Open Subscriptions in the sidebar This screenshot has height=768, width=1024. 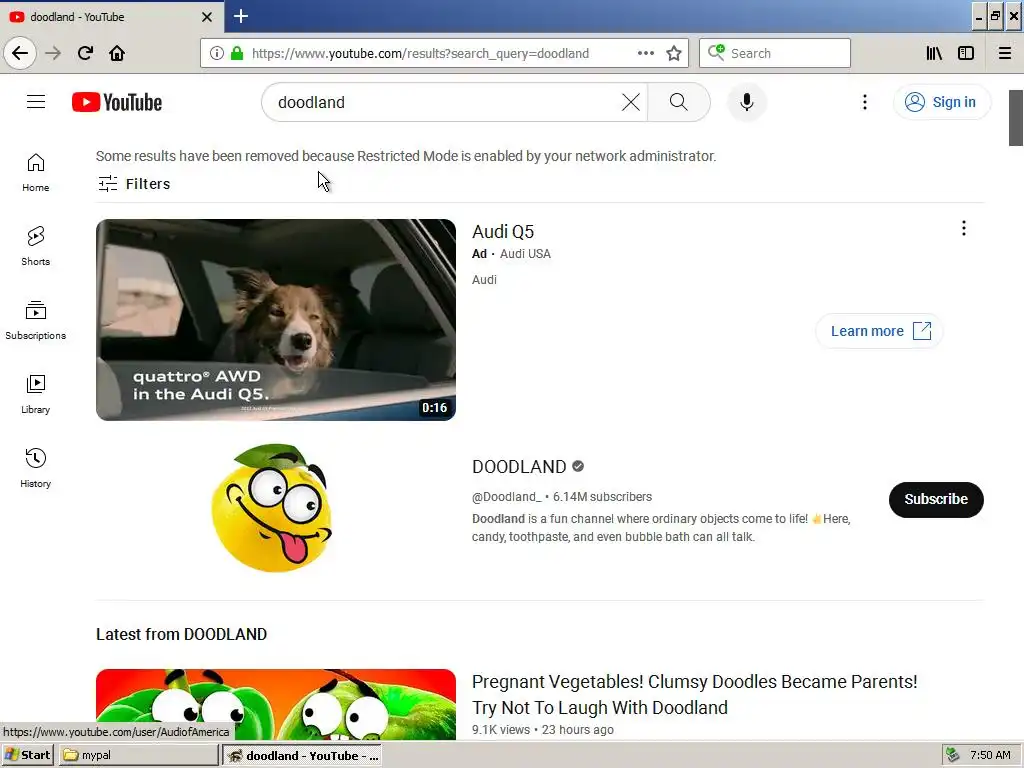click(35, 320)
